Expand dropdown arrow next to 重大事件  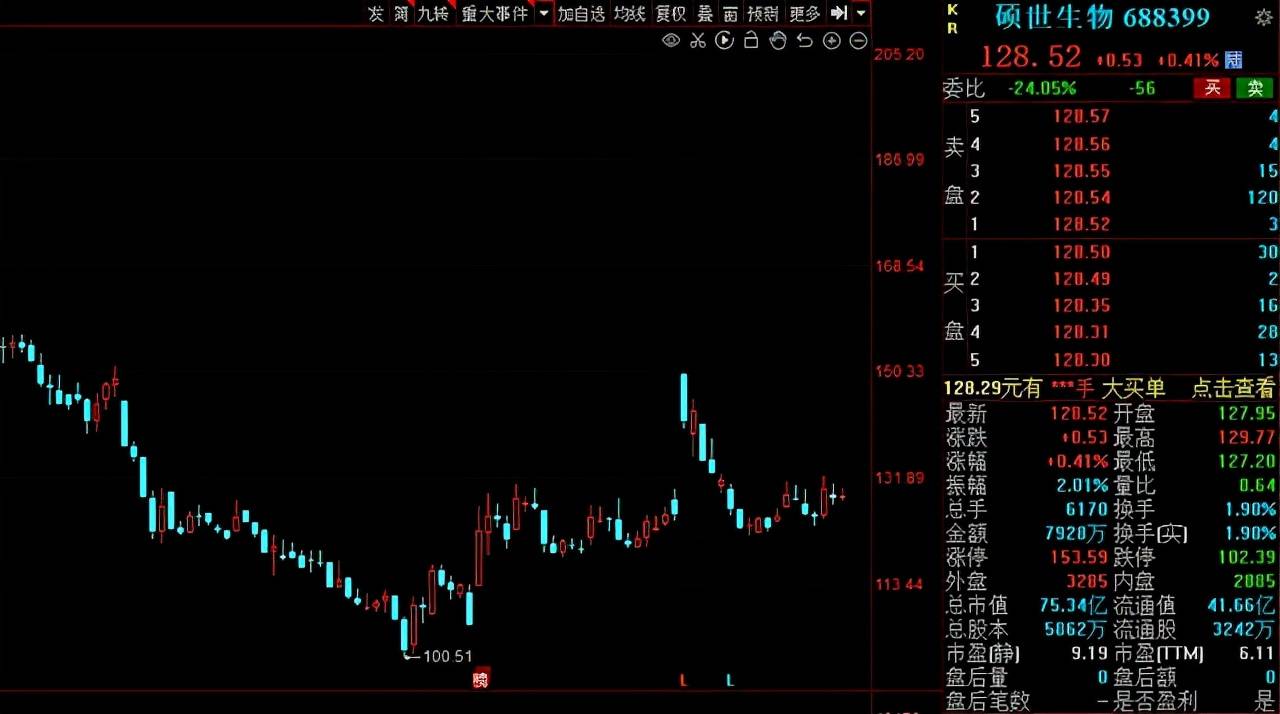pos(543,13)
